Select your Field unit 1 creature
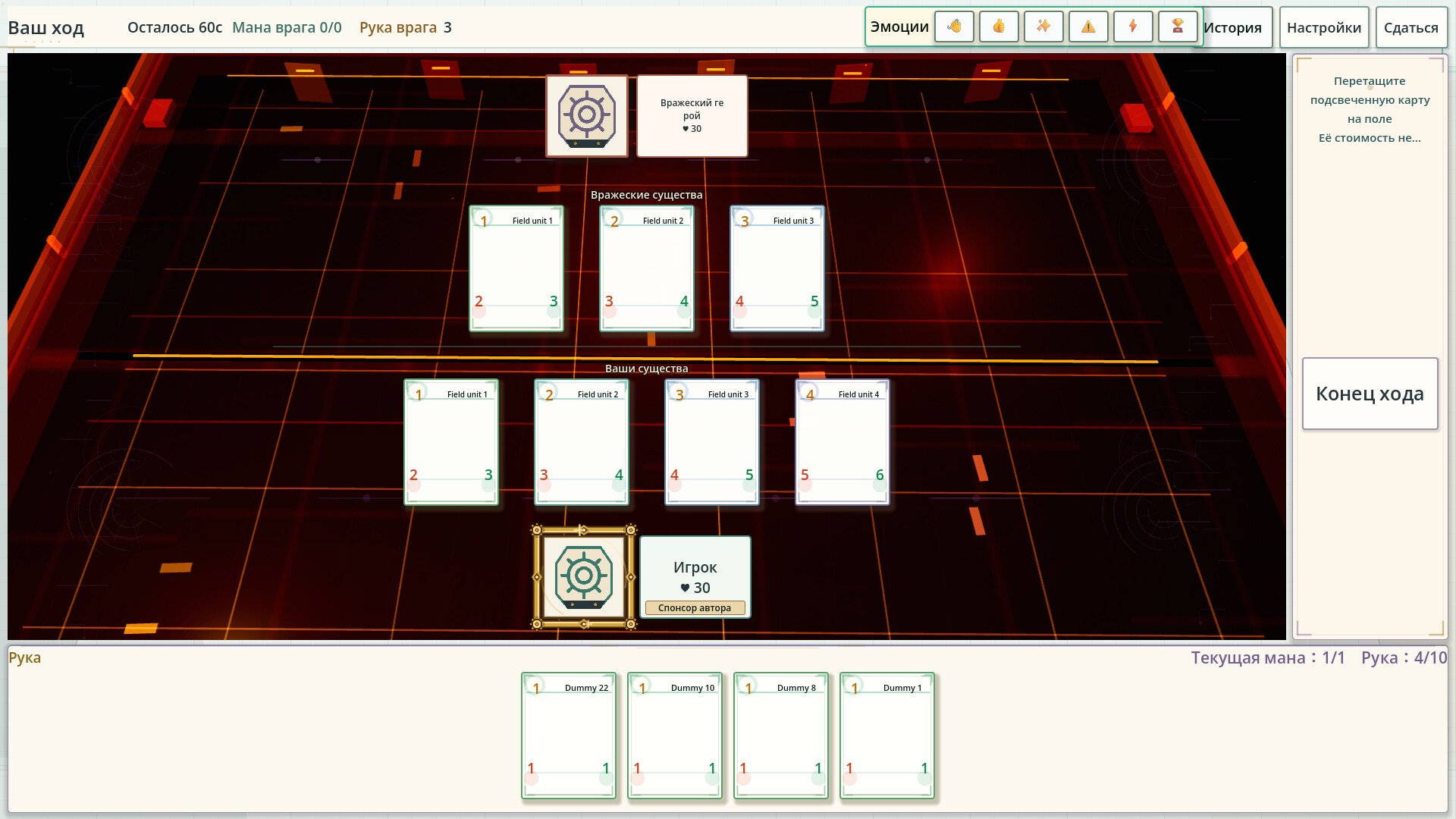The image size is (1456, 819). tap(451, 442)
